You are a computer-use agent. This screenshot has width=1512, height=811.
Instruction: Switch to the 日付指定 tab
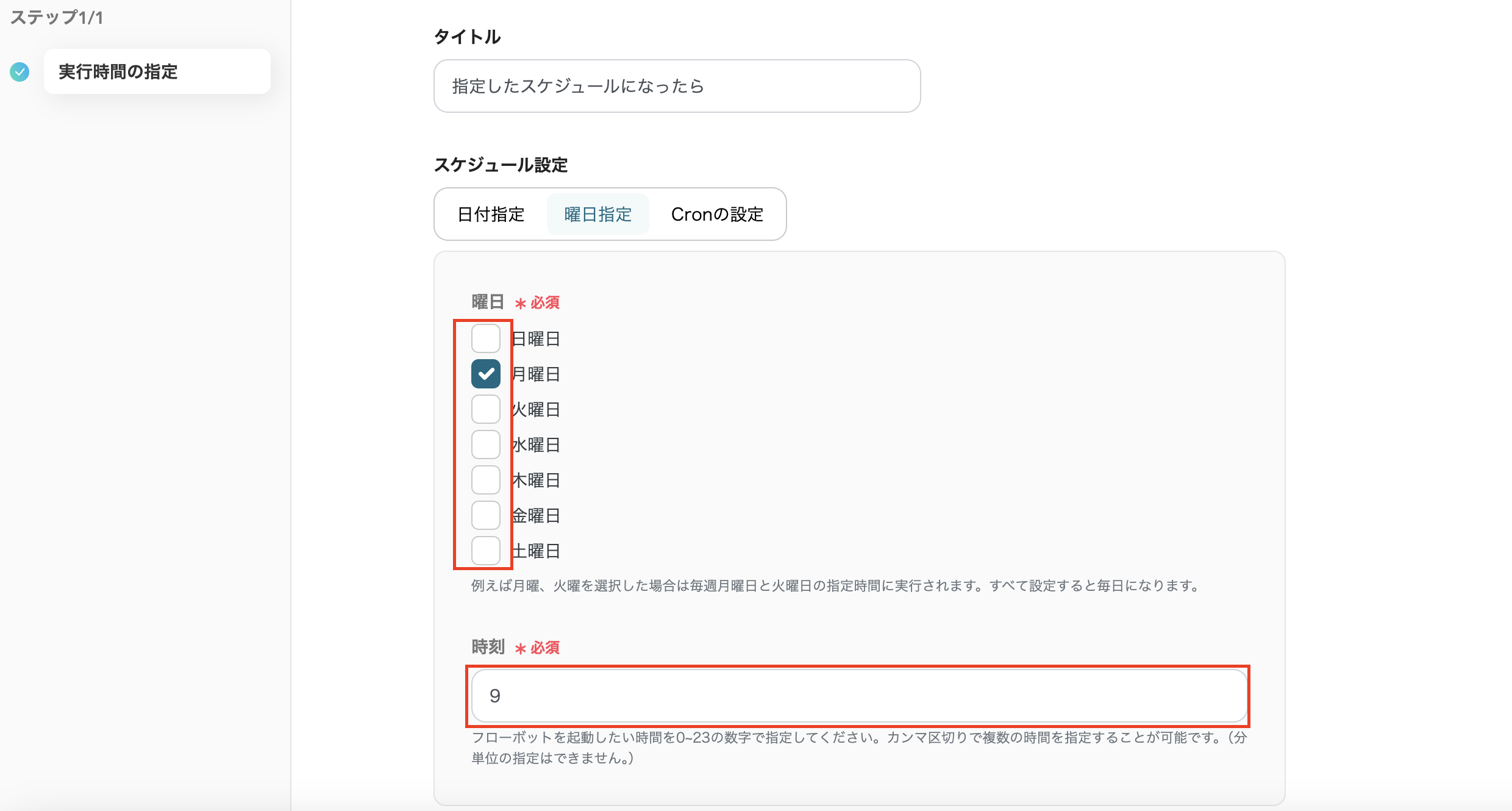(491, 215)
